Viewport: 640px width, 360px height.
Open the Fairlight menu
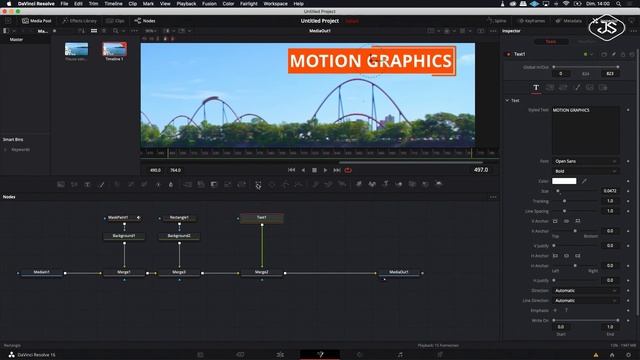(x=248, y=4)
